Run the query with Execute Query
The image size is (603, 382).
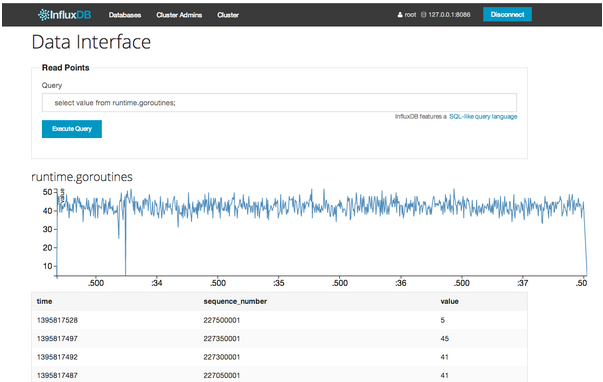[72, 129]
